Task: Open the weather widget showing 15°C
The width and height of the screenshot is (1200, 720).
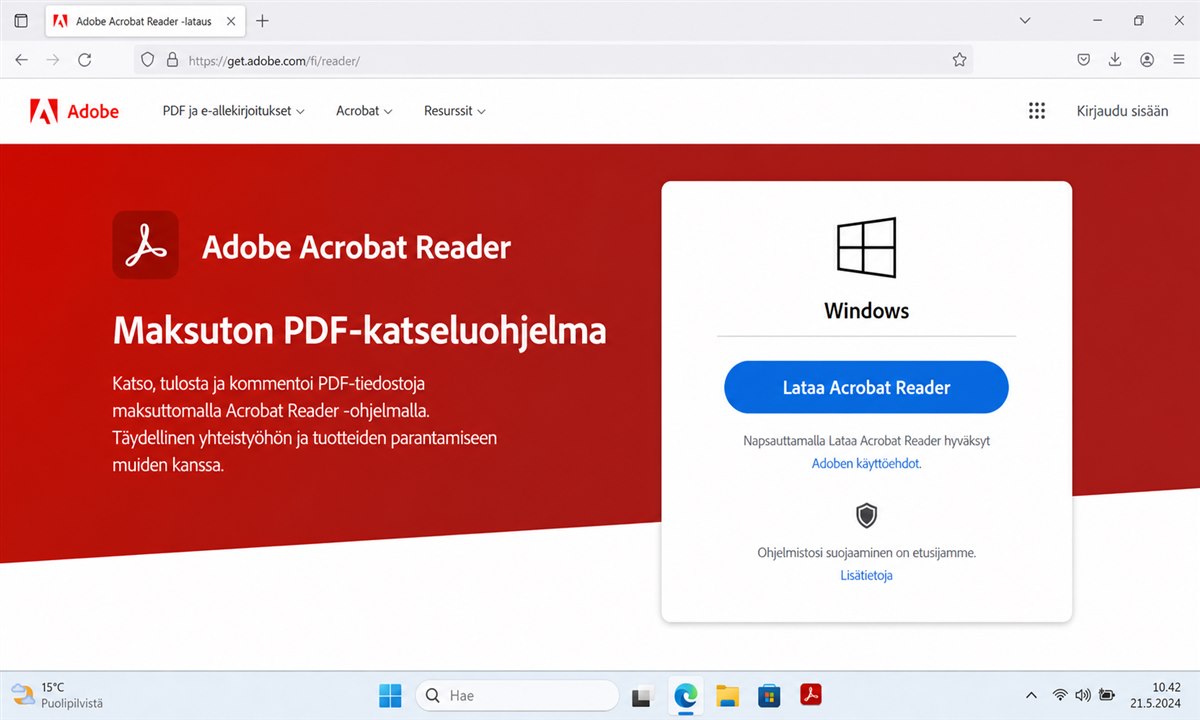Action: pos(57,695)
